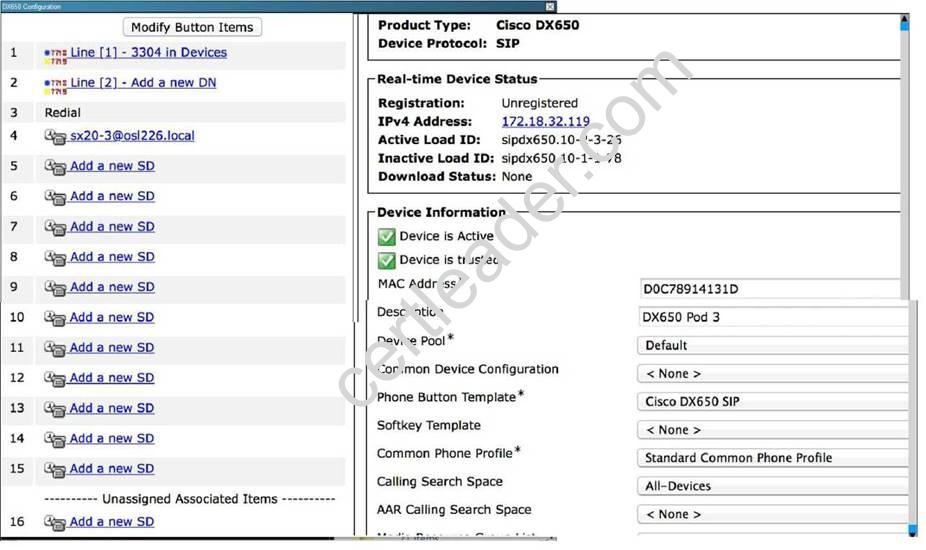Click the green Device is trusted checkmark

pos(386,261)
